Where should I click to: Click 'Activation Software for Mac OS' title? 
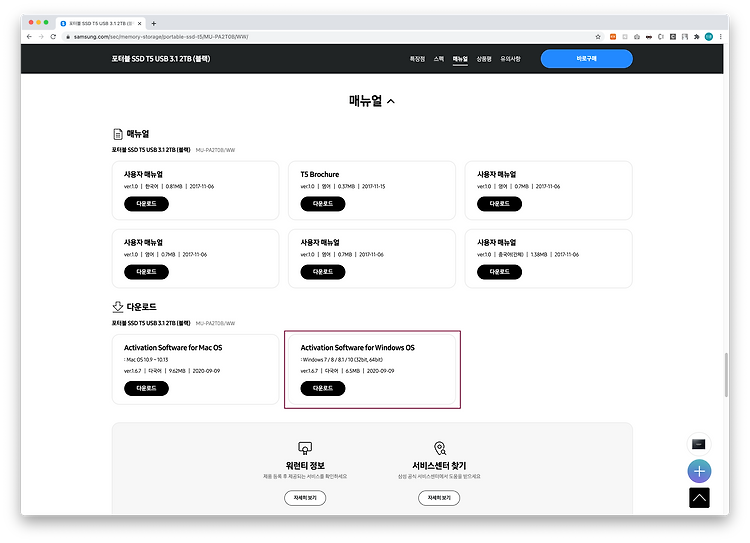click(x=173, y=348)
